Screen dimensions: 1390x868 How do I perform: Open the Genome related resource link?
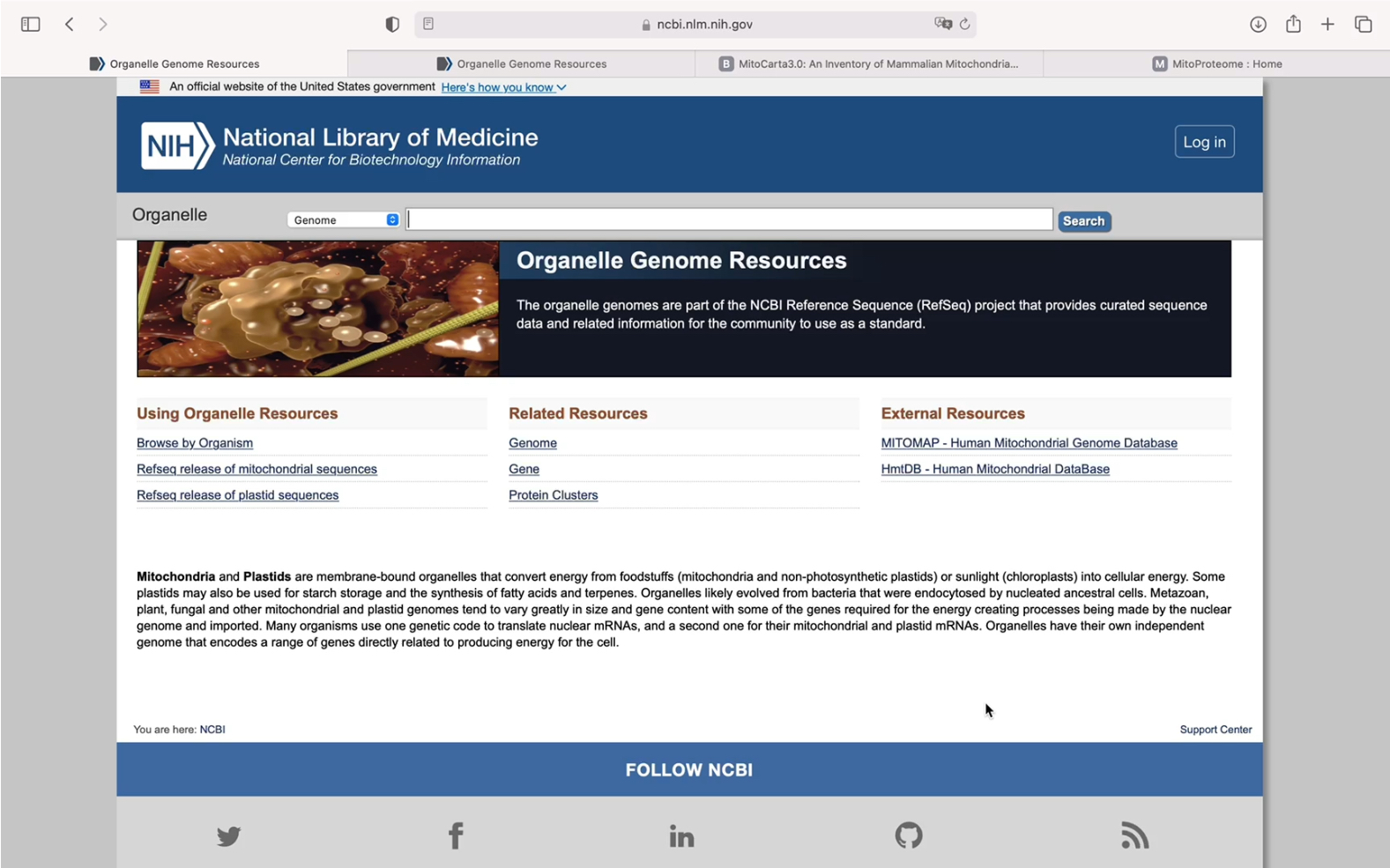[x=532, y=443]
